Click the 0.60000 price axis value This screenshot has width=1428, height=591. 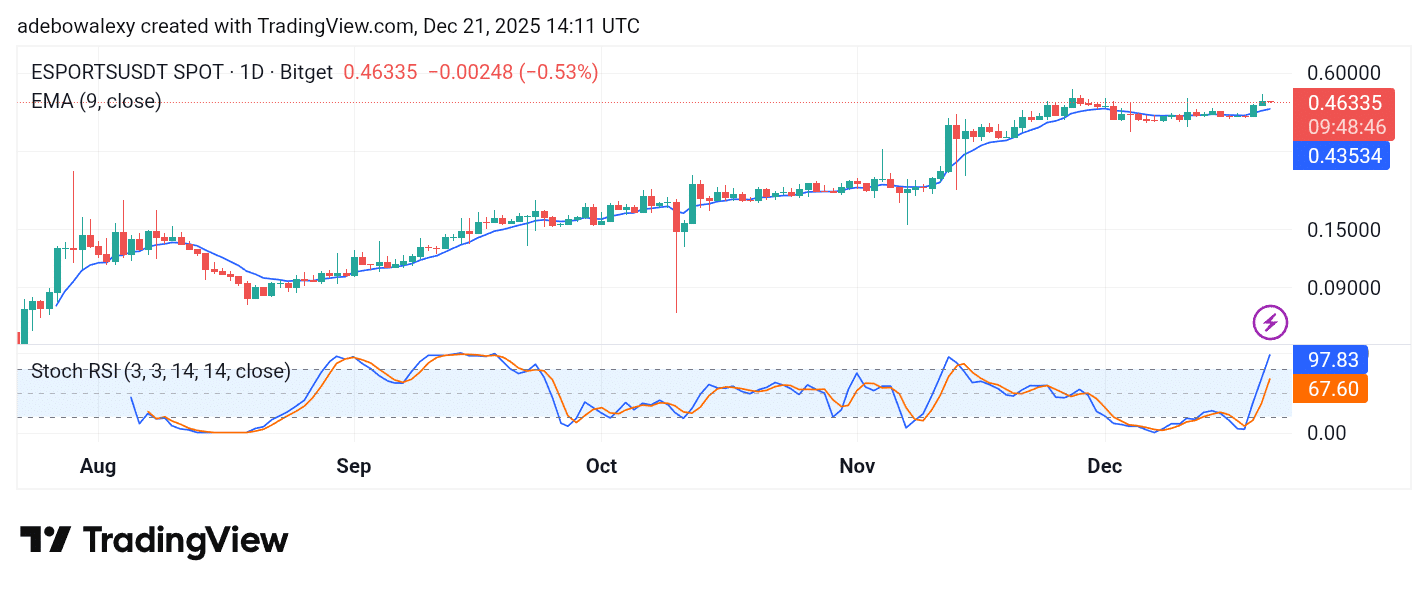coord(1343,73)
